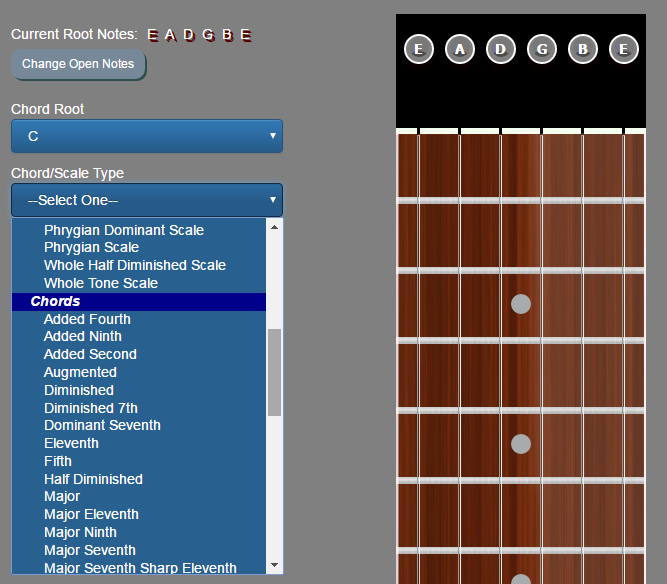Image resolution: width=667 pixels, height=584 pixels.
Task: Click the high E string open note circle
Action: 624,49
